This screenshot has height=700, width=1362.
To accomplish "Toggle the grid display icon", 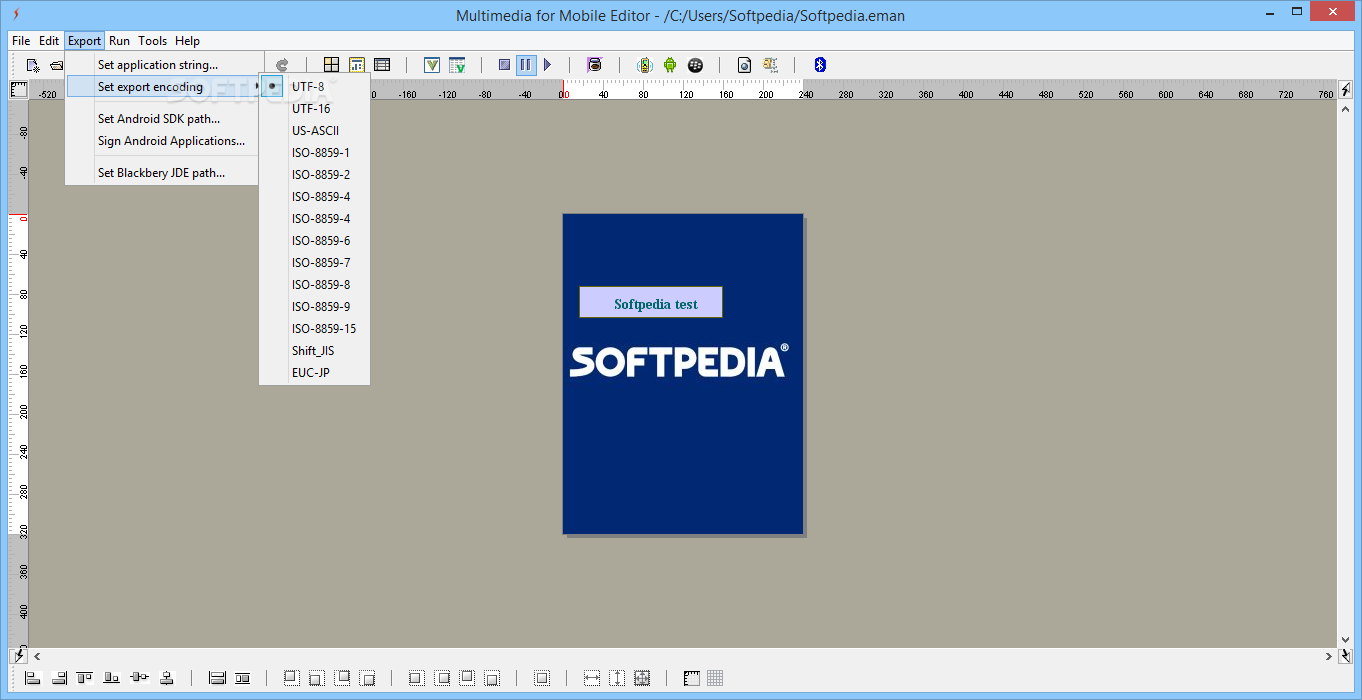I will click(715, 678).
